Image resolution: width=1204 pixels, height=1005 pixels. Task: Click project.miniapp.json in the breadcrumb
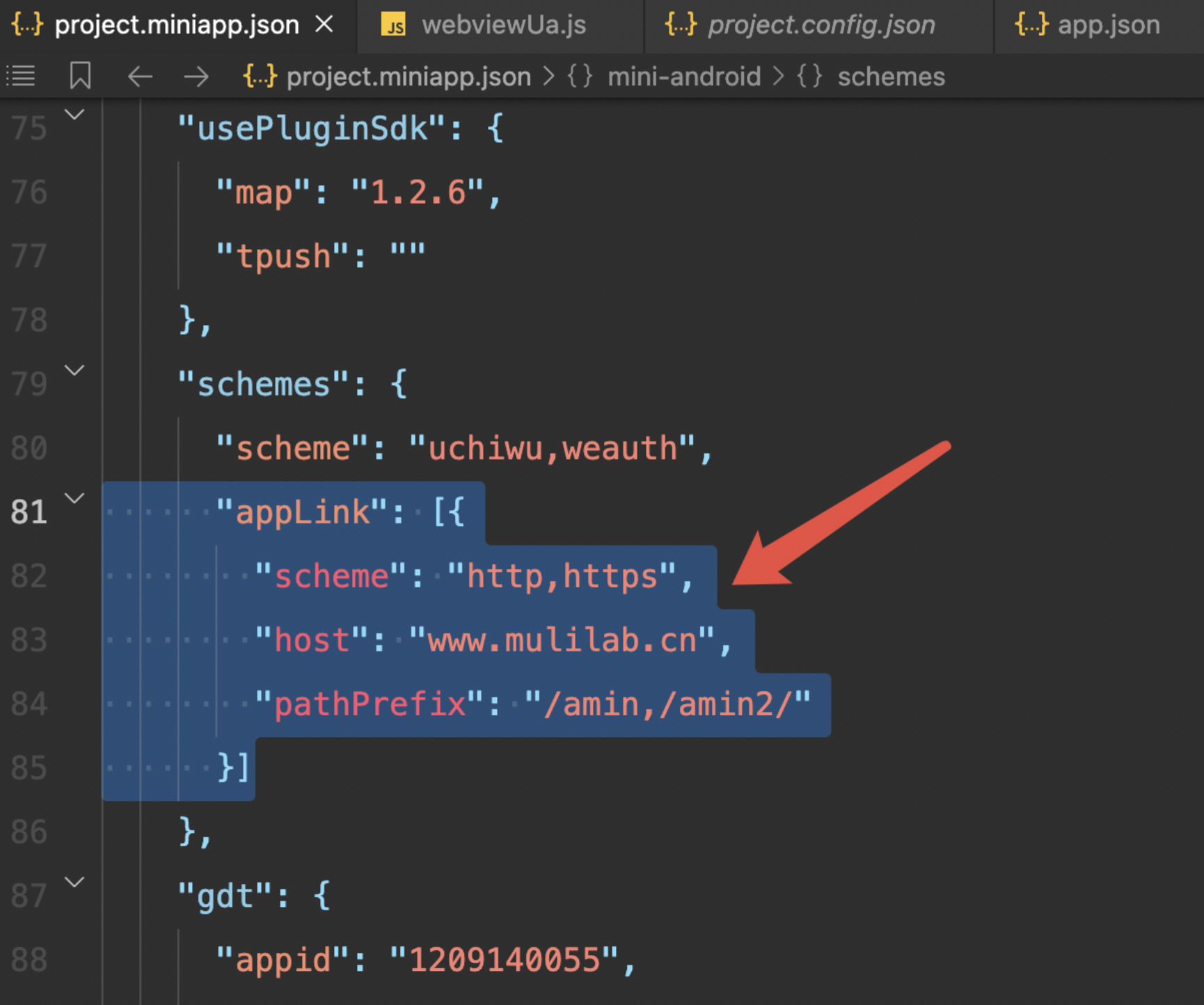click(408, 77)
